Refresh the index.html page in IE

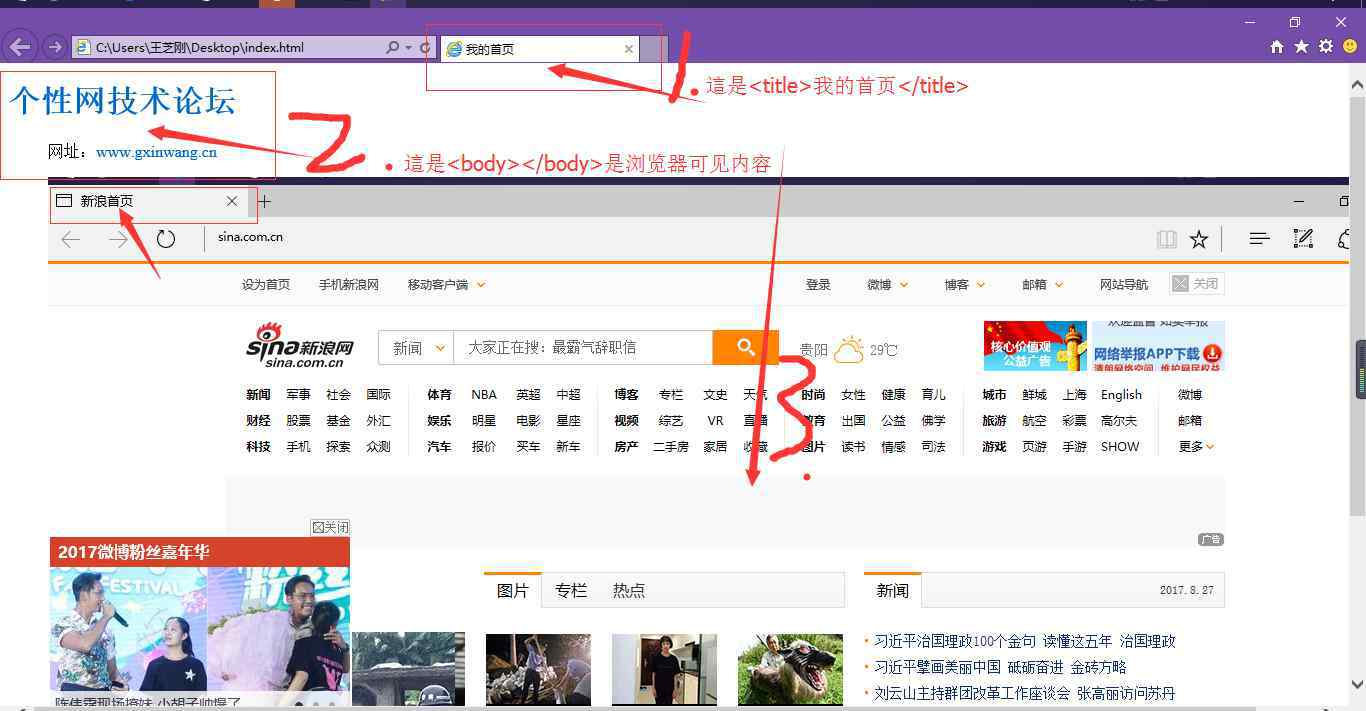coord(425,47)
